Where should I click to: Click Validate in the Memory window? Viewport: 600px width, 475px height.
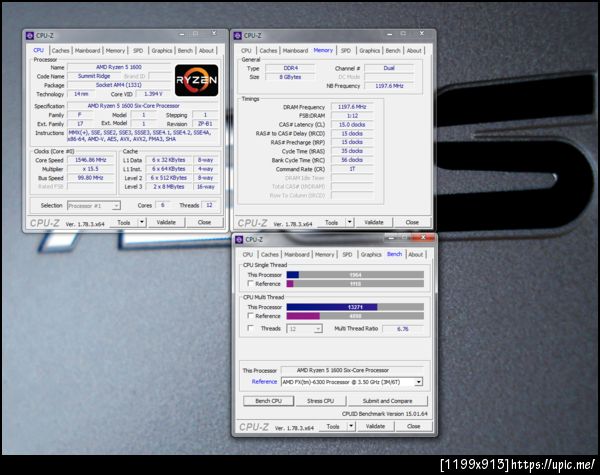[374, 222]
